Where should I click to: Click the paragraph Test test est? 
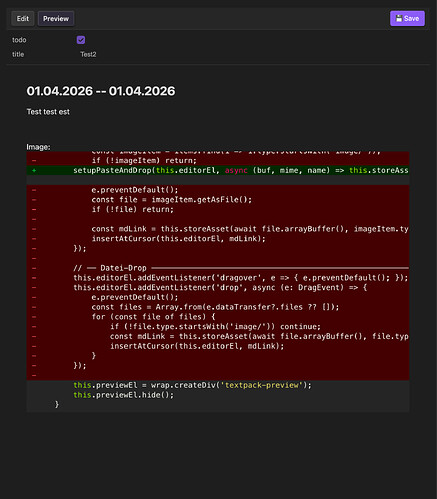(x=48, y=112)
